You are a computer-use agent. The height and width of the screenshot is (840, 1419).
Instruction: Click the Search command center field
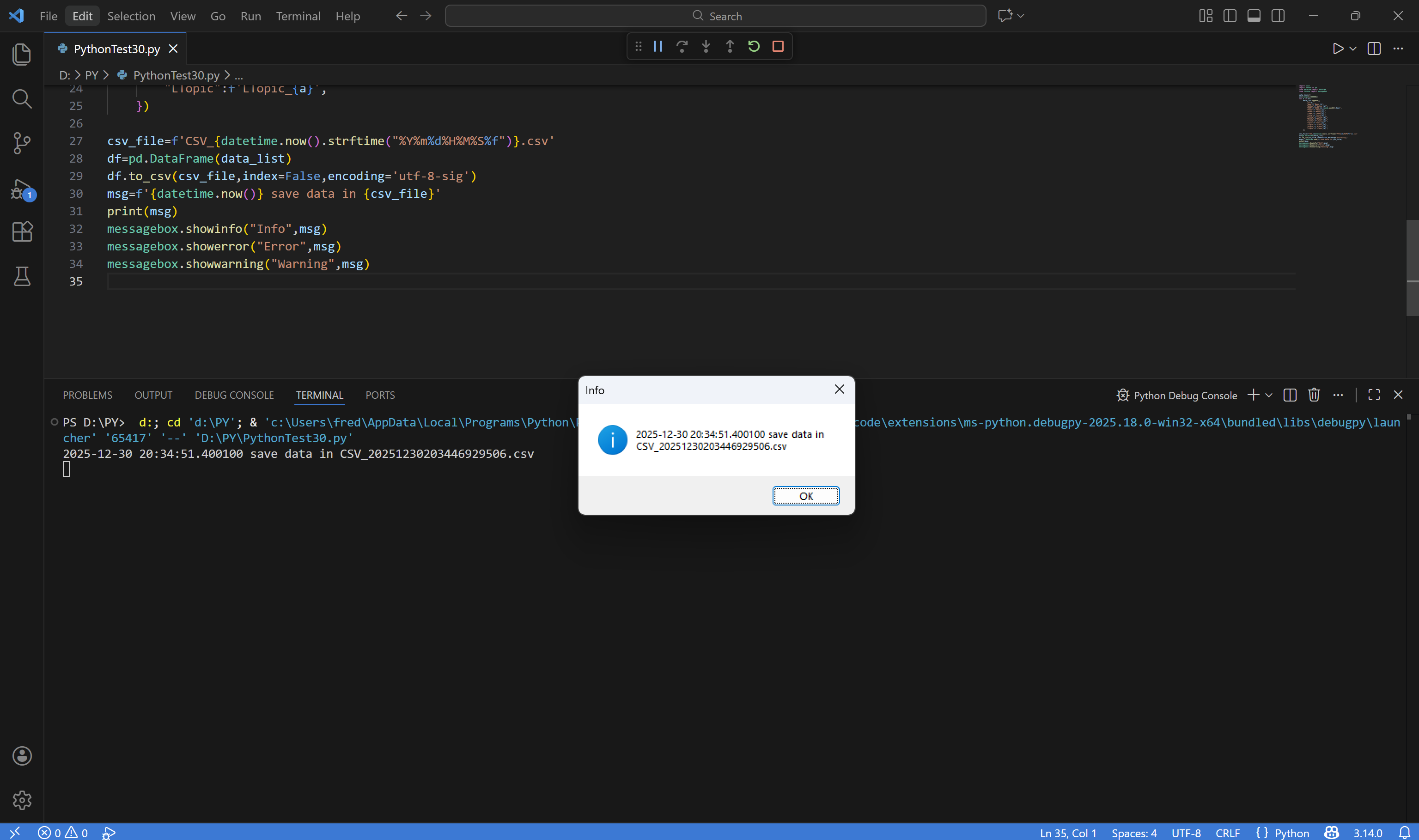[x=715, y=16]
